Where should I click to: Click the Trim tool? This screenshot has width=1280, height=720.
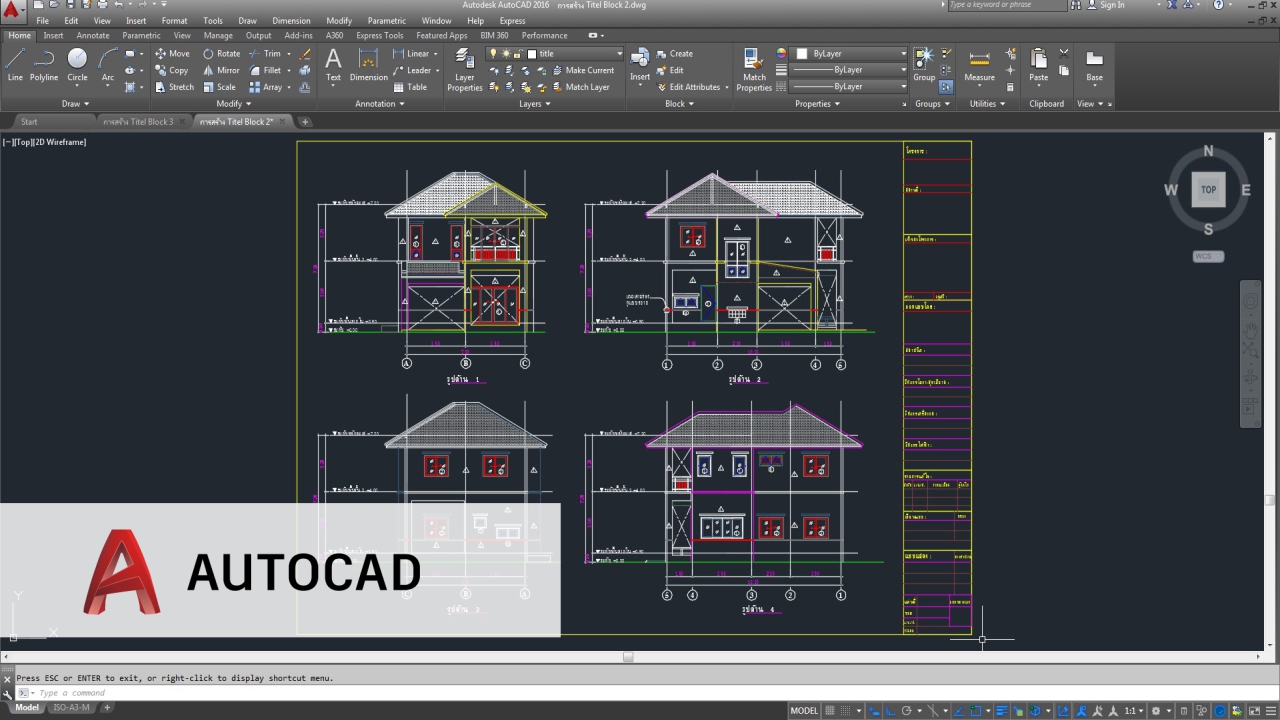click(265, 54)
